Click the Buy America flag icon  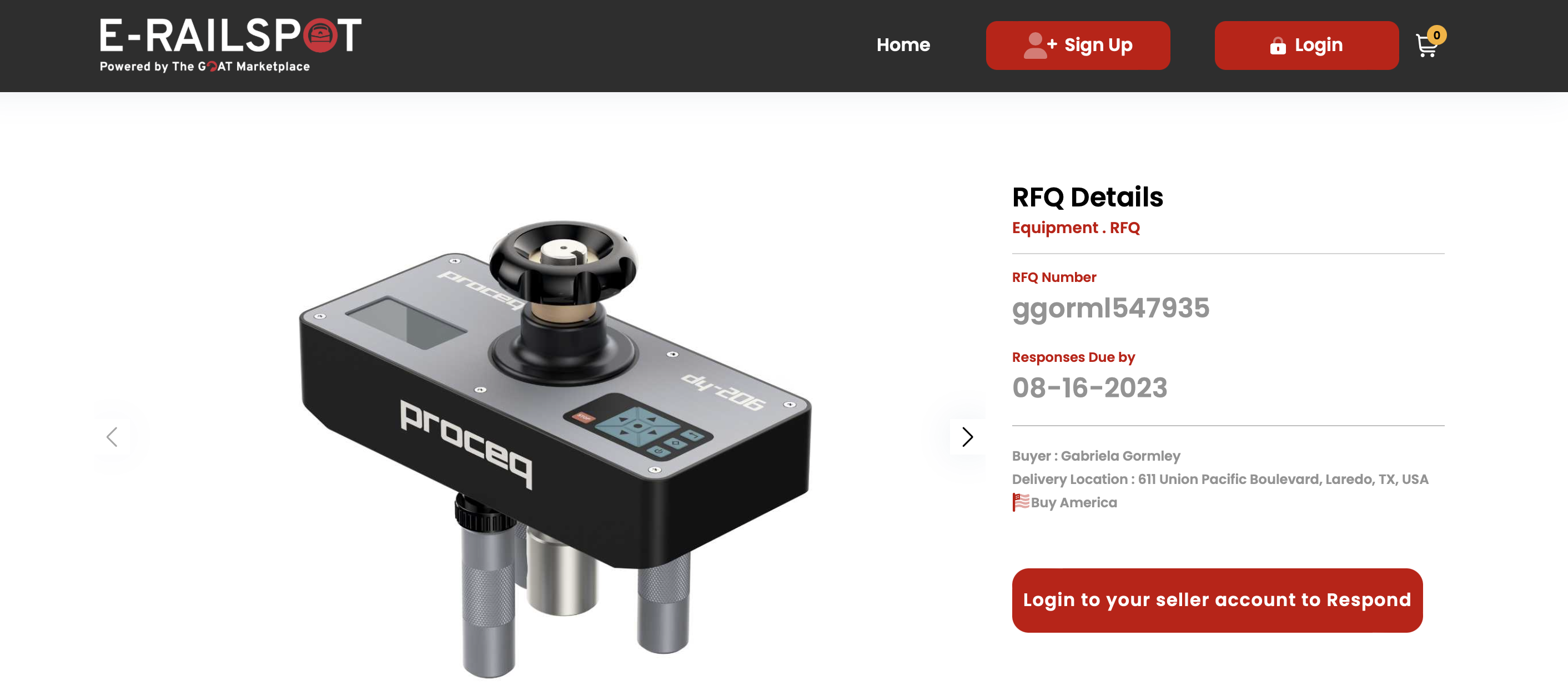1021,502
